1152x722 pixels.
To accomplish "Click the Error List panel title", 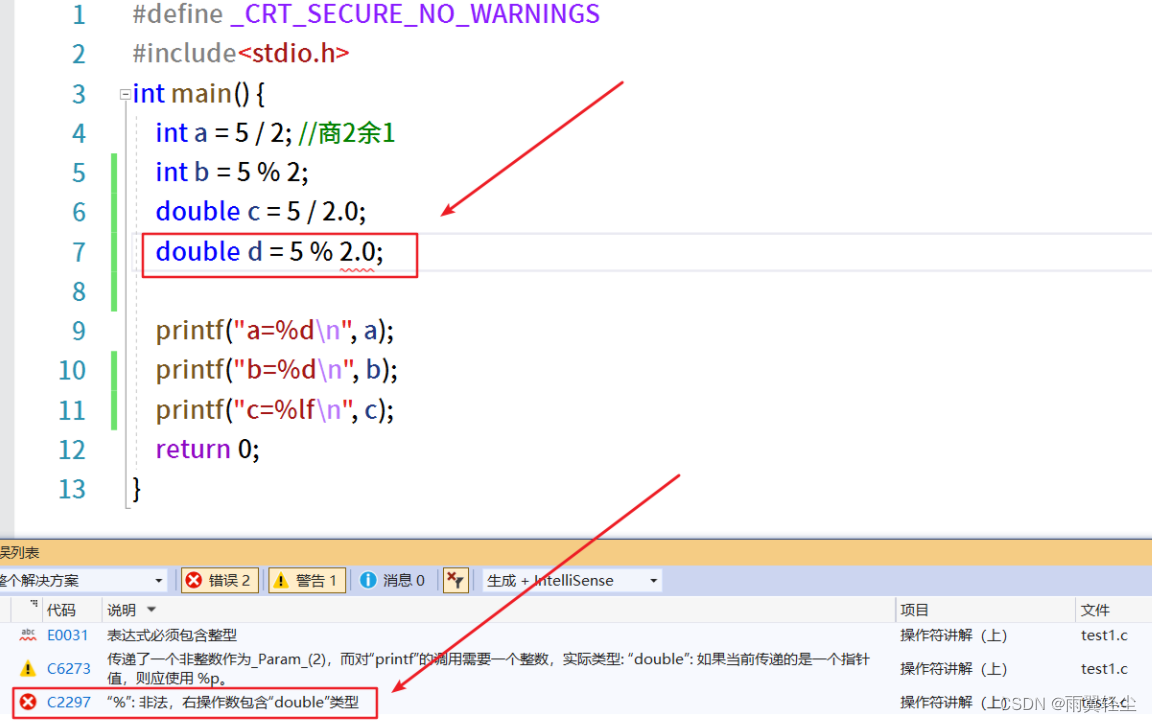I will pyautogui.click(x=19, y=552).
